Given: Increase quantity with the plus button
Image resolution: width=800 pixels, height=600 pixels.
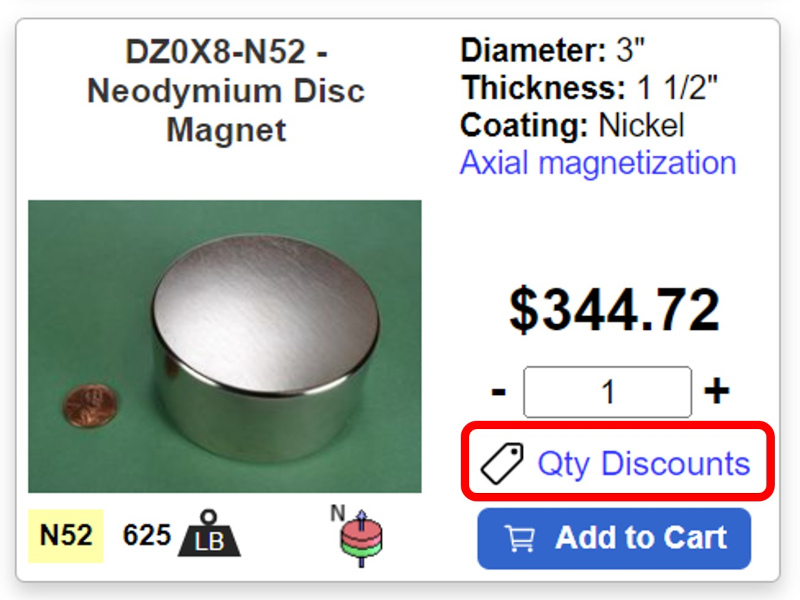Looking at the screenshot, I should (716, 391).
